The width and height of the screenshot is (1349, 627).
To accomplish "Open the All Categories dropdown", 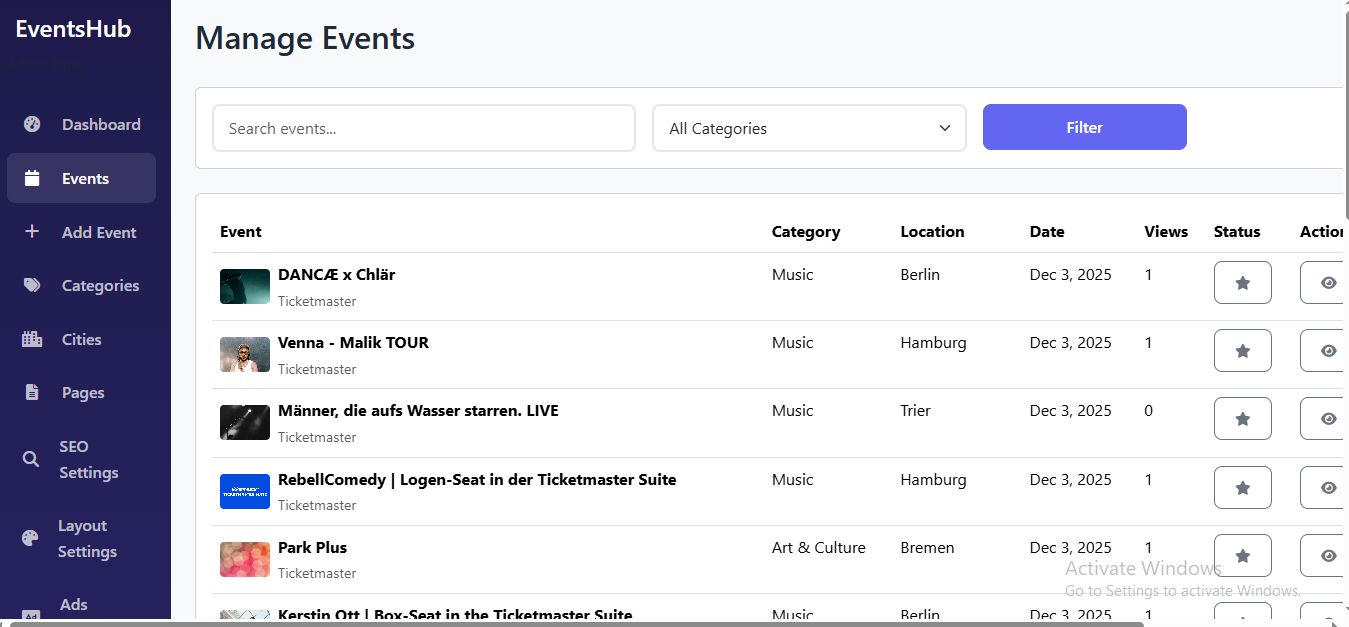I will (808, 129).
